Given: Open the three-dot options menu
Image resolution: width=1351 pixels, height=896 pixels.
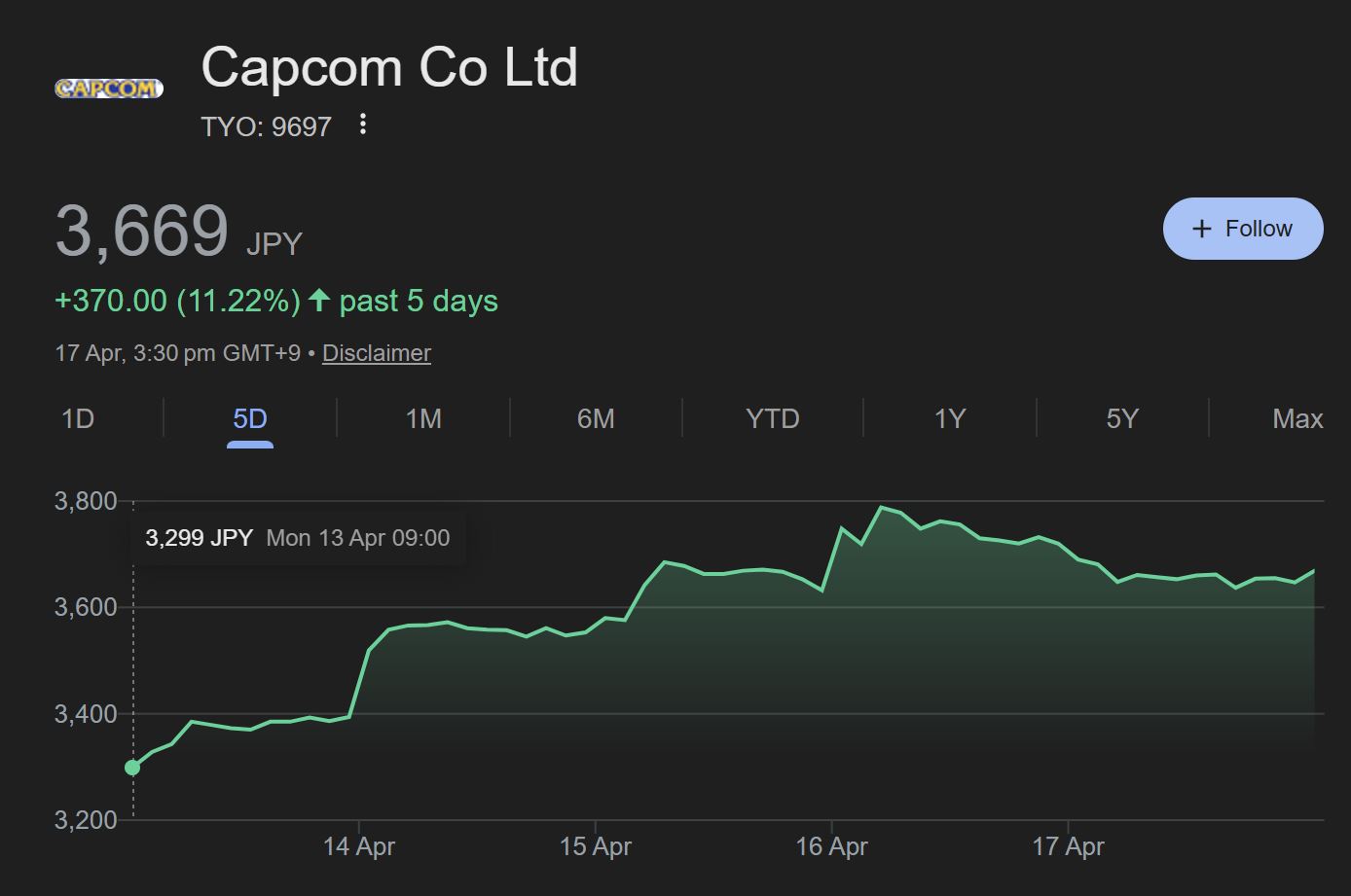Looking at the screenshot, I should coord(362,125).
